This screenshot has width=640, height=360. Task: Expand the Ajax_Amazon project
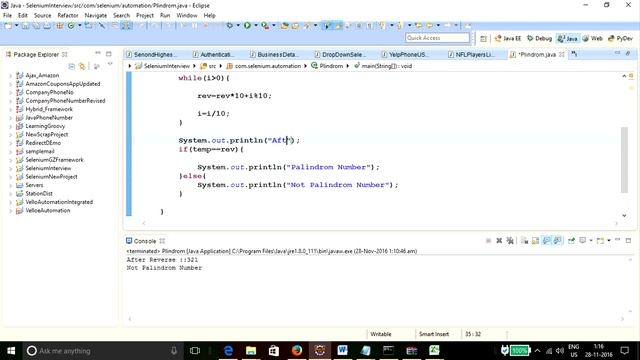[x=10, y=76]
